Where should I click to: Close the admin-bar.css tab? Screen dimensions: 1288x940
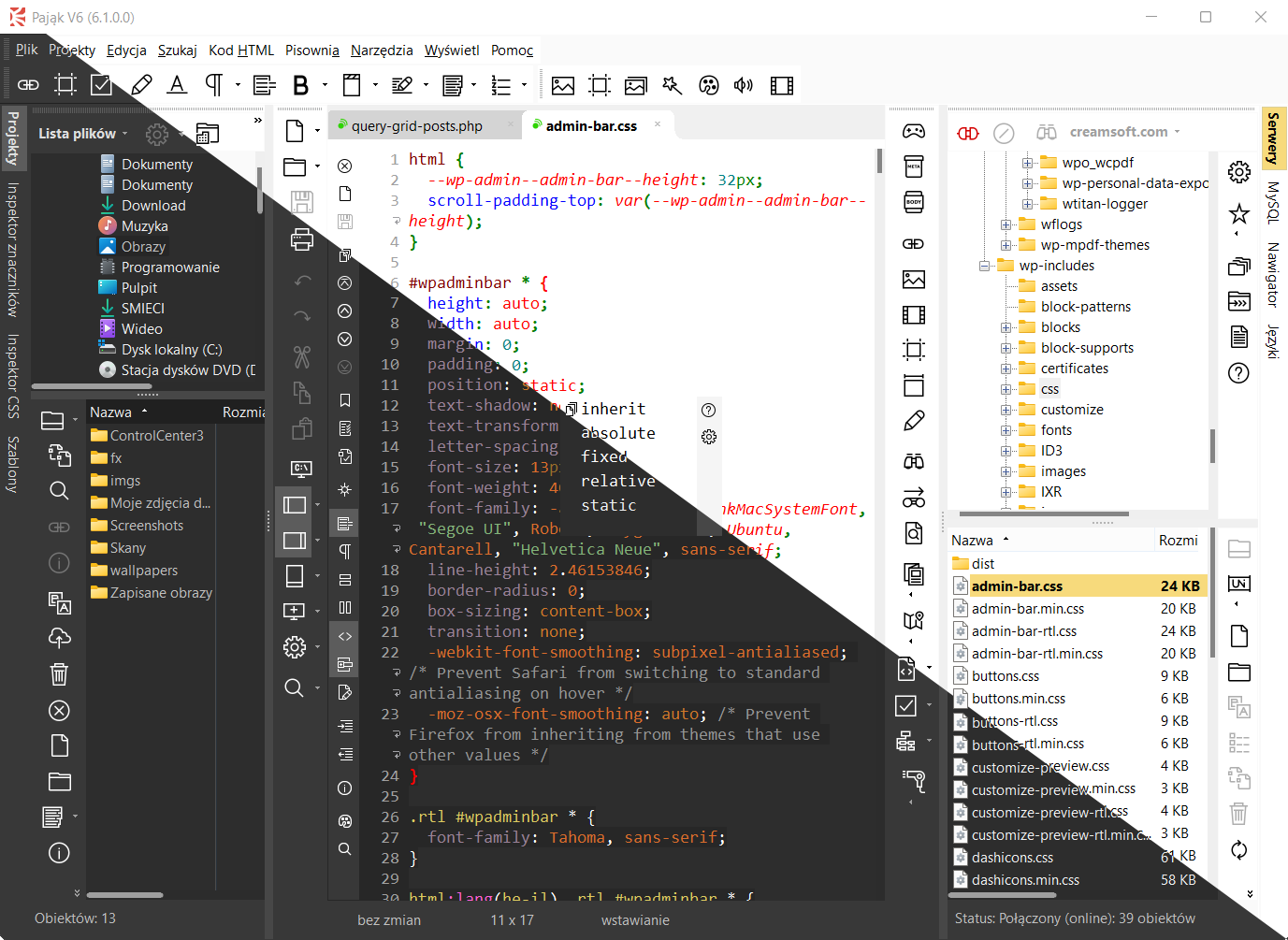pyautogui.click(x=658, y=124)
